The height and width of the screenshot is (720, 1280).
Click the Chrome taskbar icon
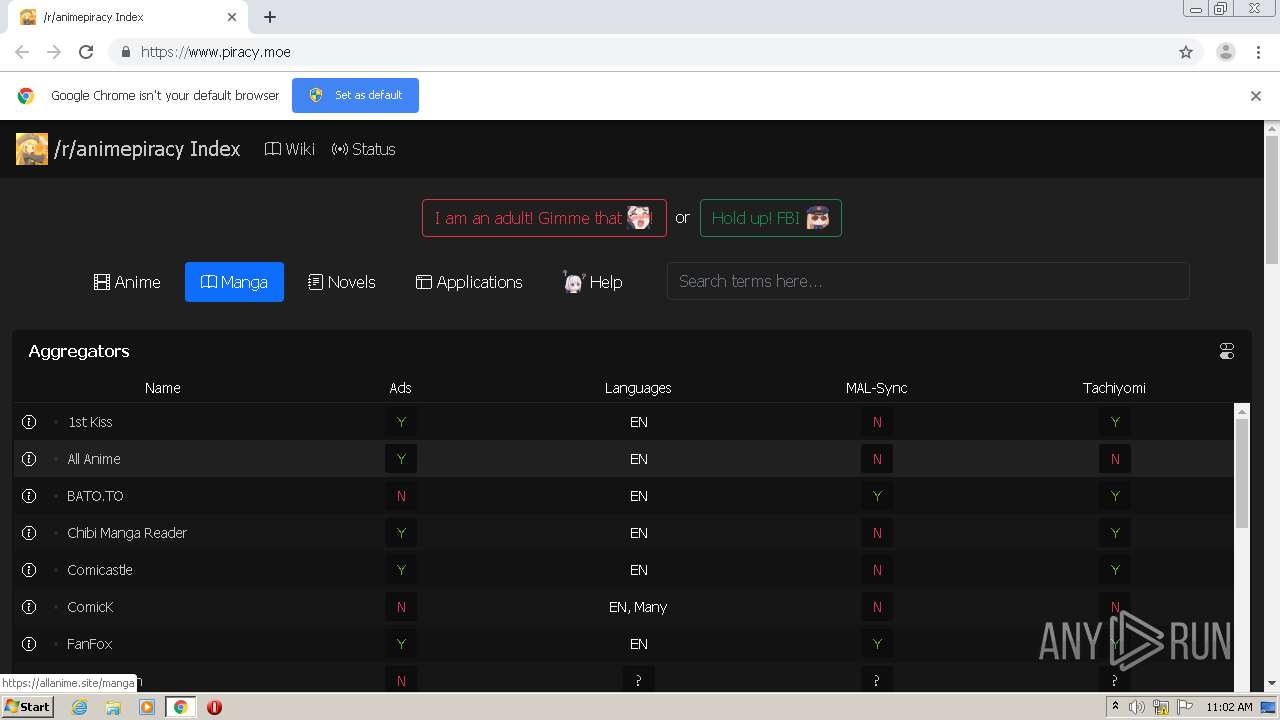181,707
